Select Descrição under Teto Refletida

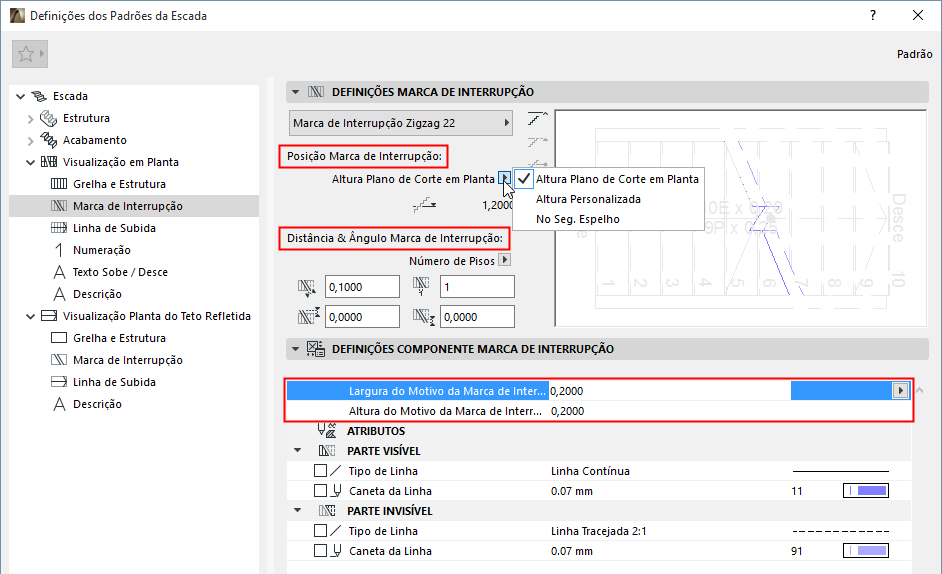point(97,404)
